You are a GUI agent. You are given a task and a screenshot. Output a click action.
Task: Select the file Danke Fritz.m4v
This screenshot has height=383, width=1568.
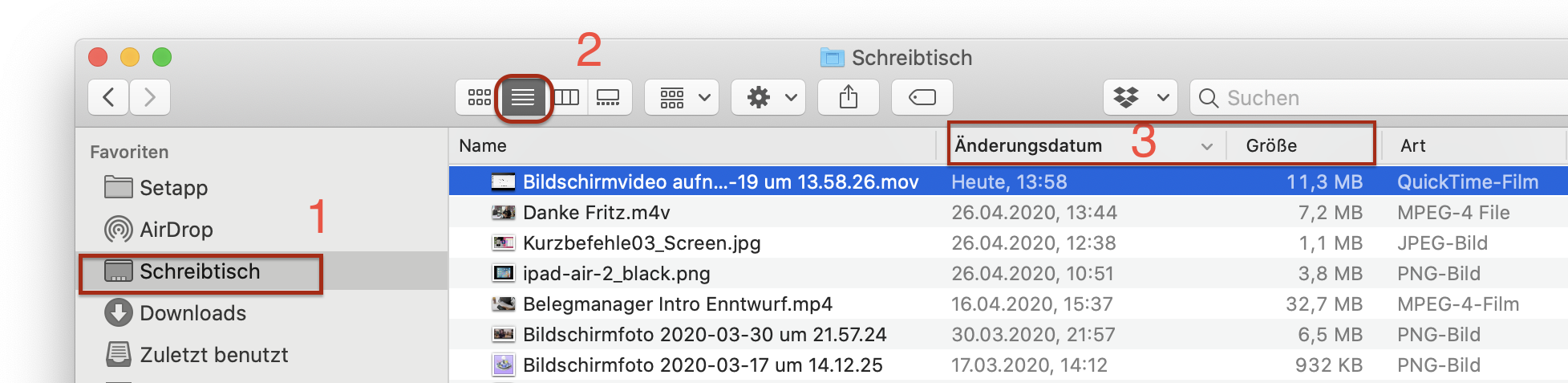(x=596, y=213)
